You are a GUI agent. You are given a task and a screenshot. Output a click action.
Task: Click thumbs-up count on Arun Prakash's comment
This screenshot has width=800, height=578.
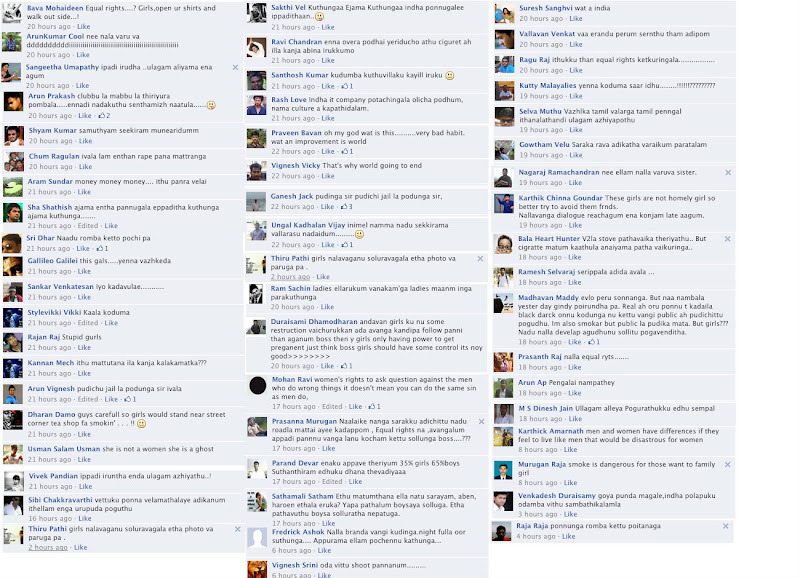coord(108,116)
